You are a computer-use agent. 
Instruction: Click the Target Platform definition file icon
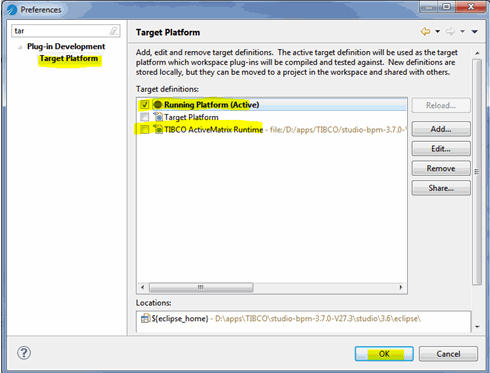point(158,117)
